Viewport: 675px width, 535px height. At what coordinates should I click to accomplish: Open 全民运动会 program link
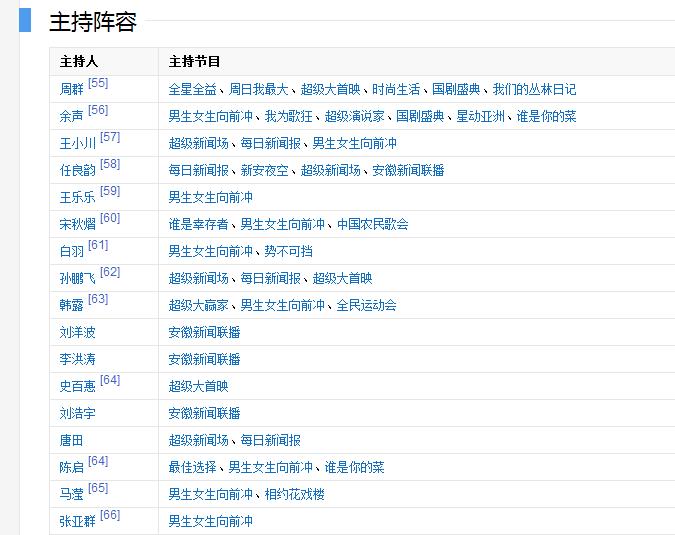[x=366, y=305]
